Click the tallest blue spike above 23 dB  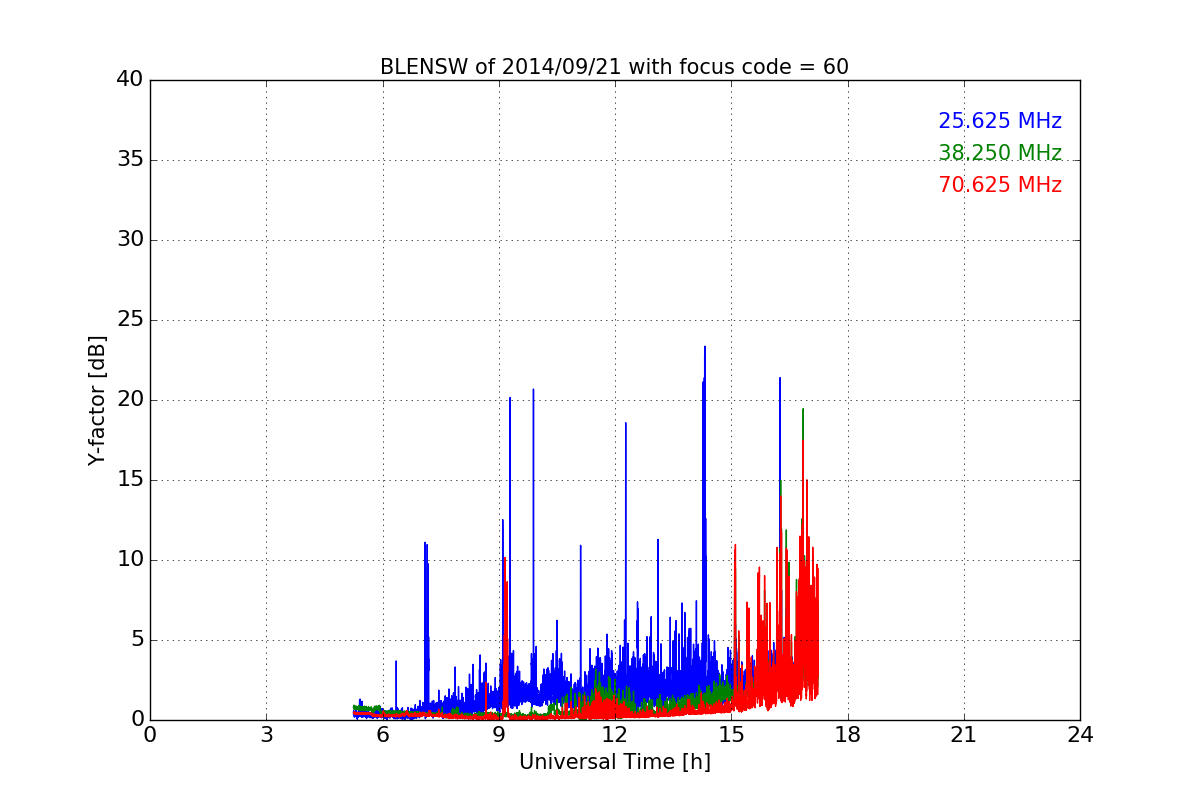pyautogui.click(x=705, y=348)
